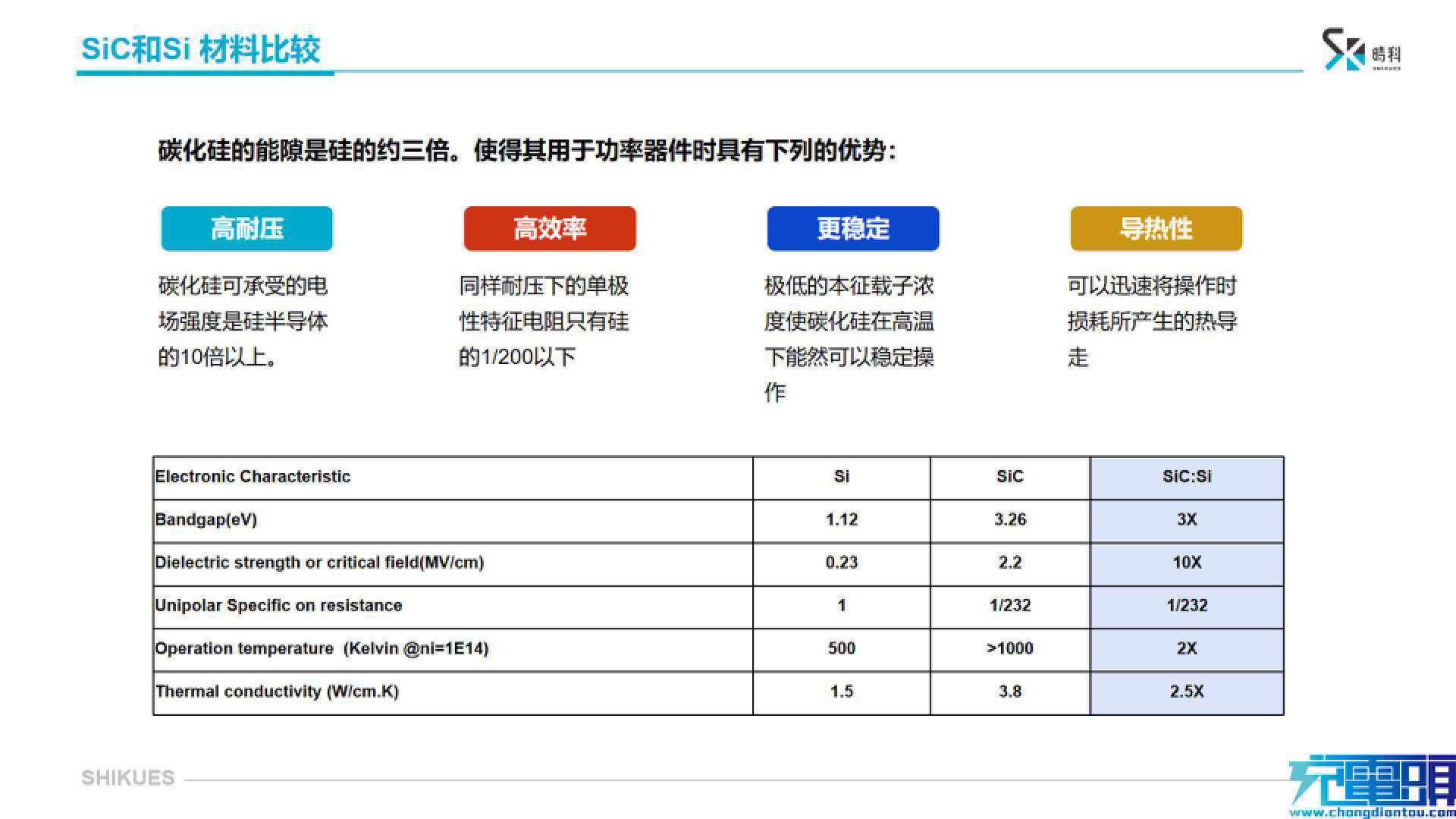This screenshot has width=1456, height=819.
Task: Click the bold heading sentence about 碳化硅的能隙
Action: point(527,151)
